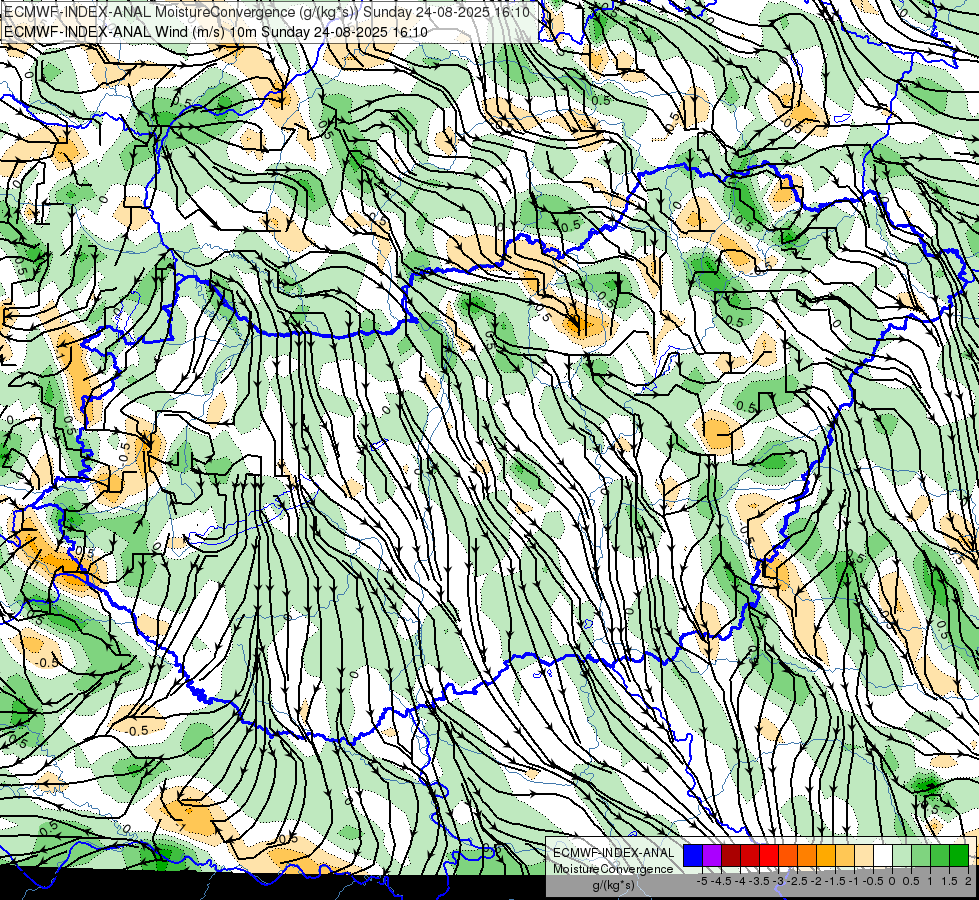Click the swatch between -3.5 and -3 ticks
Viewport: 979px width, 900px height.
[769, 855]
